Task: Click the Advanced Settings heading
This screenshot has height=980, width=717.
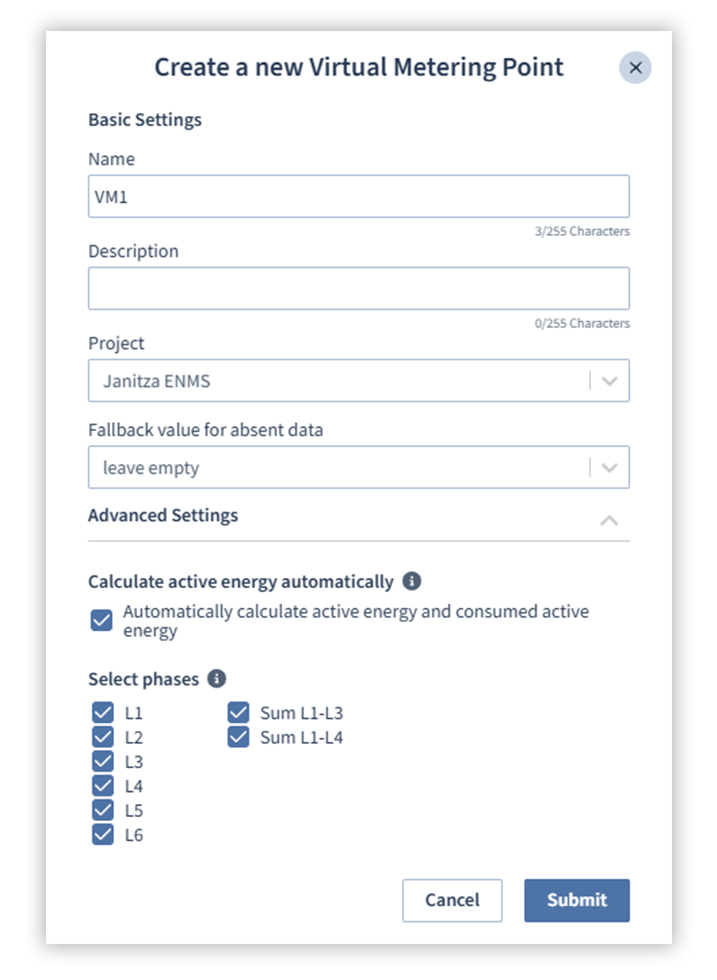Action: [x=163, y=516]
